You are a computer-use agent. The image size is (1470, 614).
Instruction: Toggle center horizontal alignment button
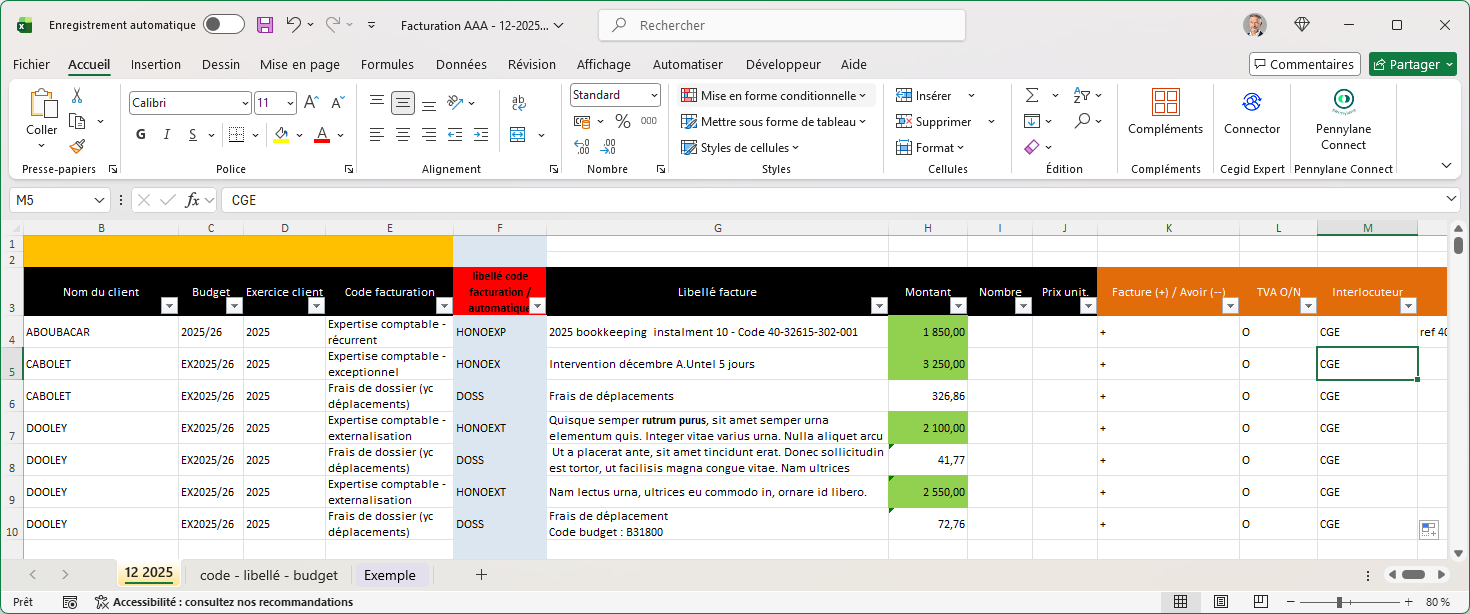403,134
